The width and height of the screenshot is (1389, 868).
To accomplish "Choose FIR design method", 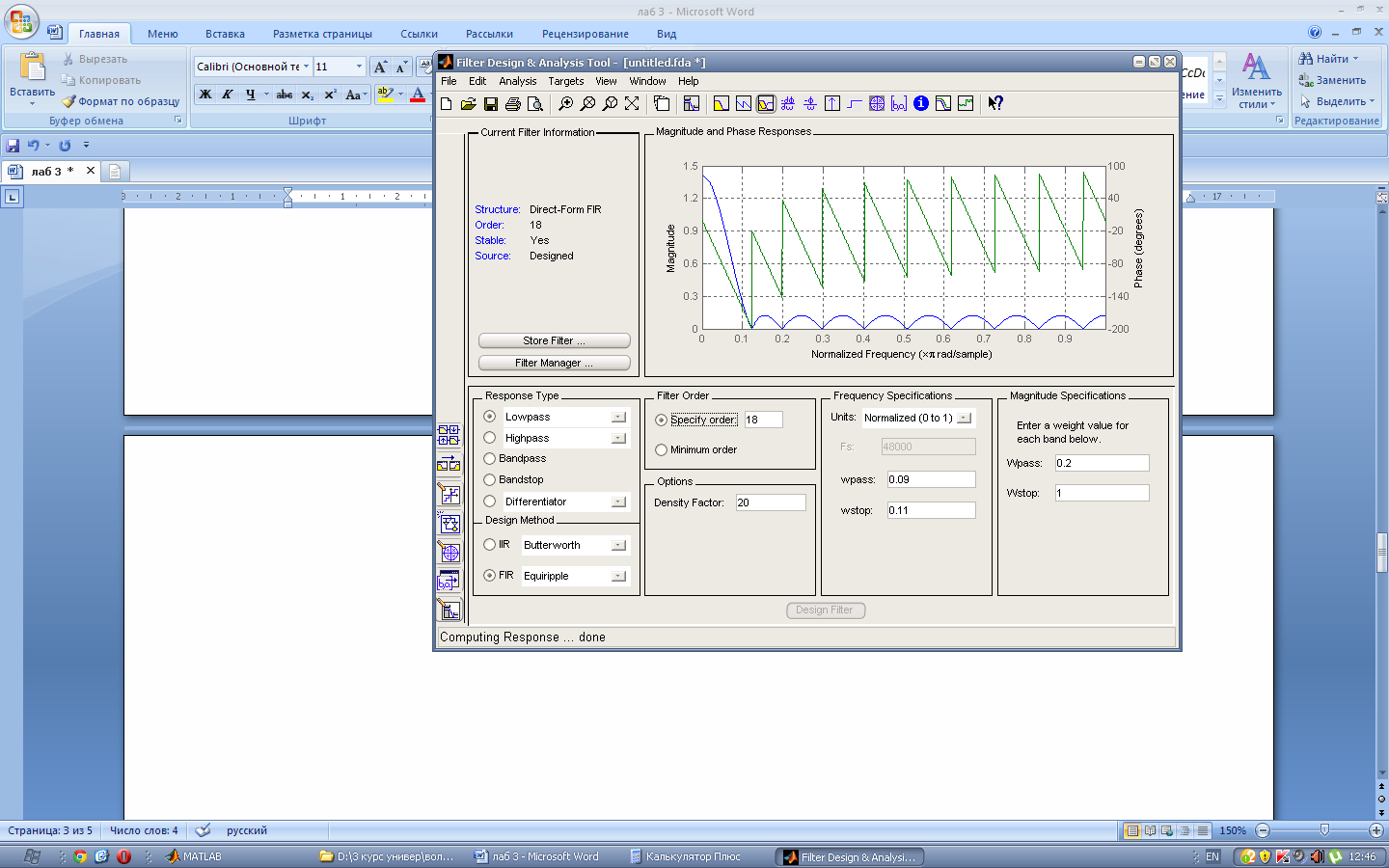I will [x=490, y=576].
